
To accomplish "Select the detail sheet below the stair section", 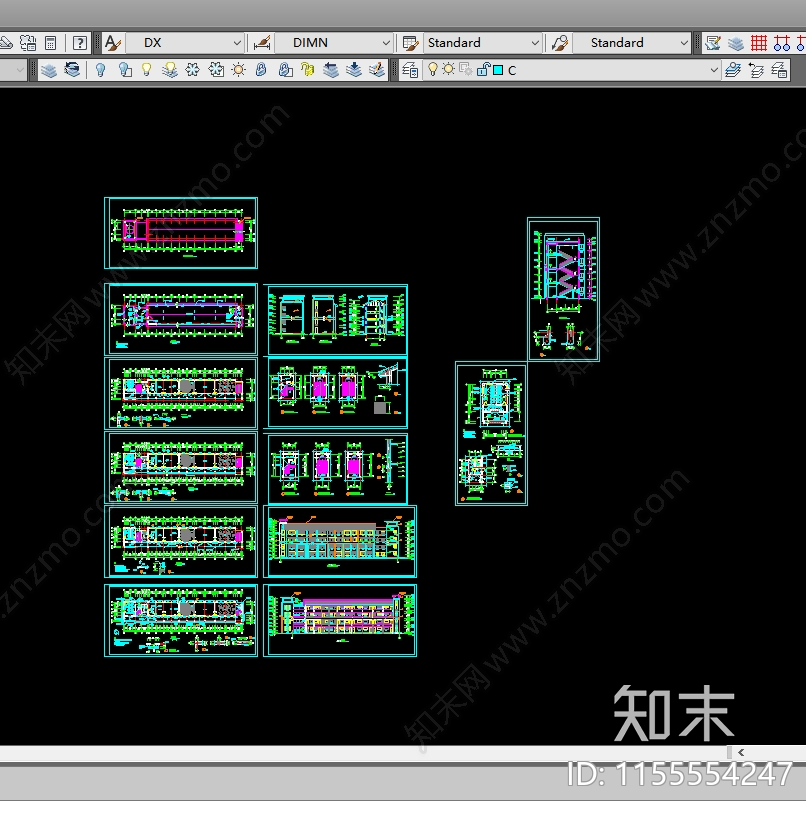I will [491, 433].
